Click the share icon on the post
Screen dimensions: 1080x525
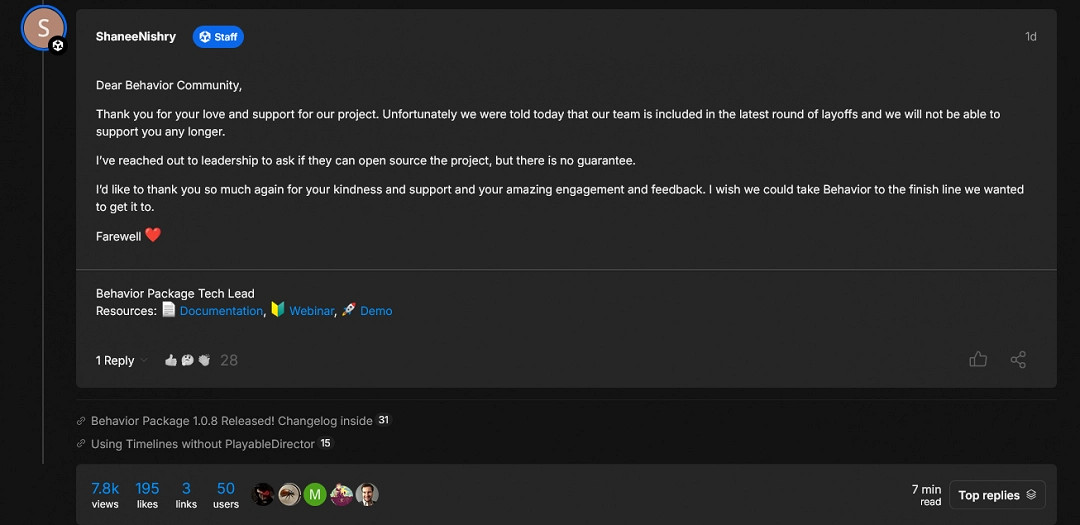coord(1018,360)
